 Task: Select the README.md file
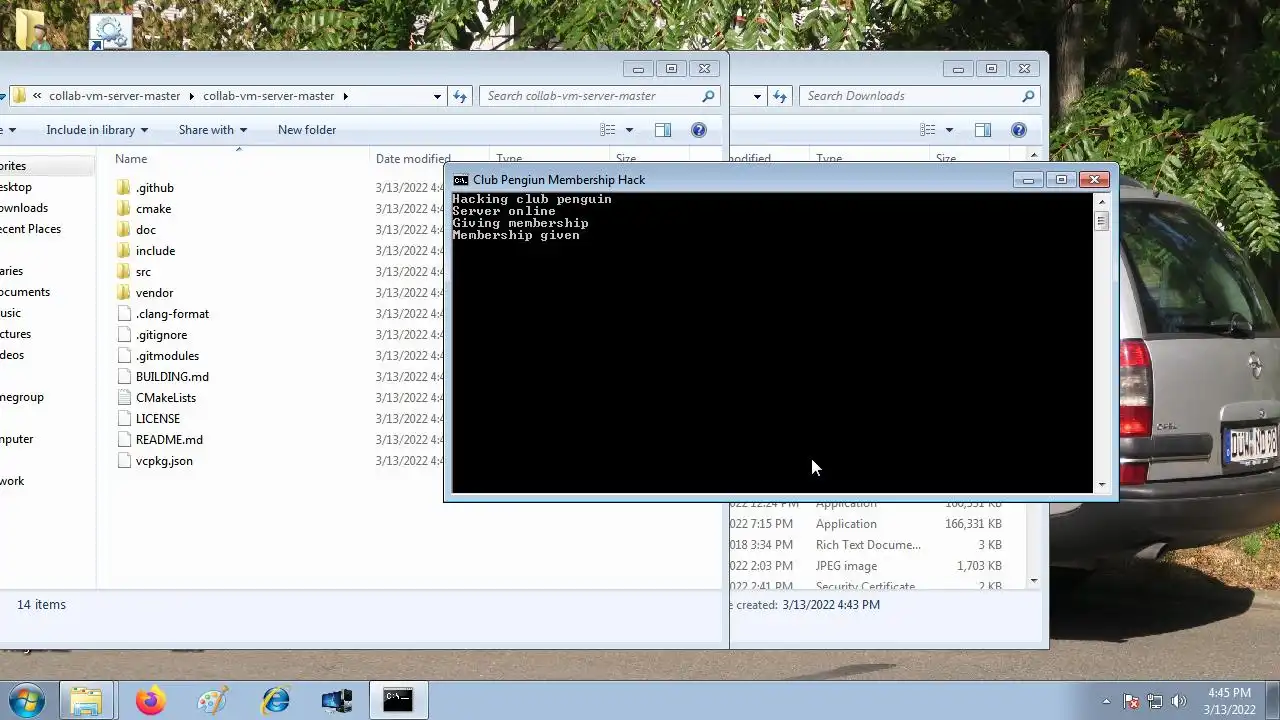point(169,440)
